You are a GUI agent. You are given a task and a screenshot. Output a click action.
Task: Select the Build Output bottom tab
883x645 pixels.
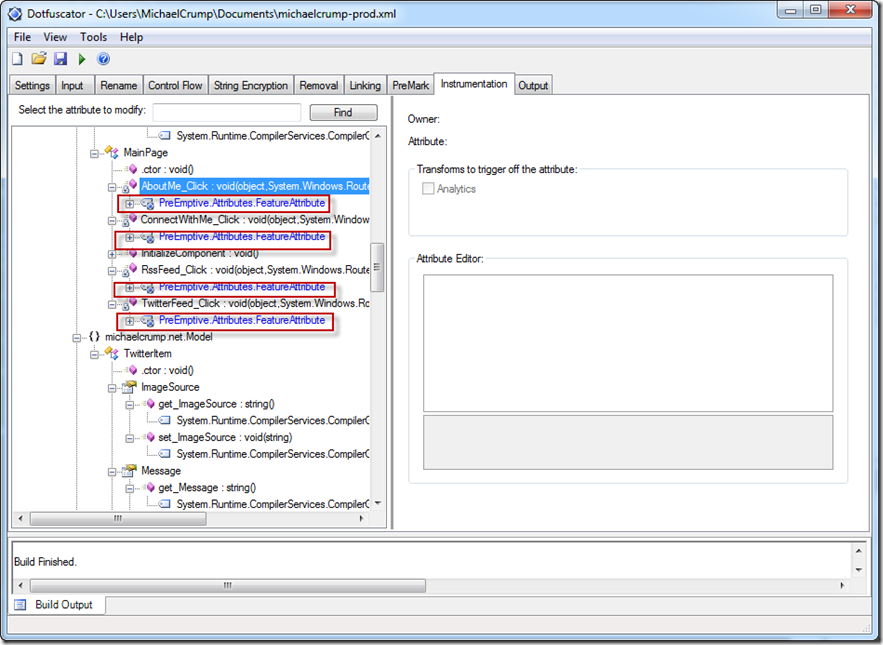click(x=57, y=605)
